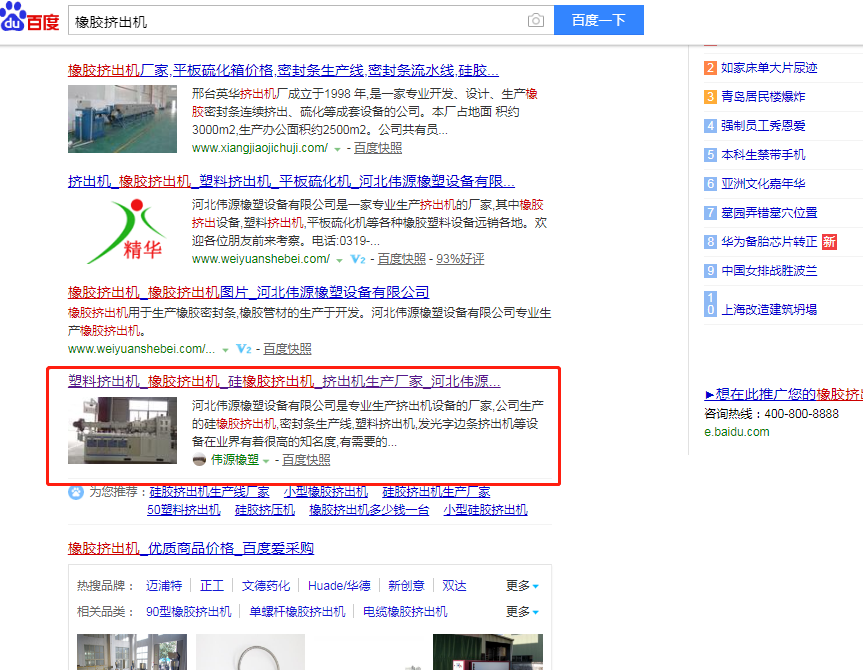Image resolution: width=863 pixels, height=670 pixels.
Task: Click the V2 badge next to 93%好评 result
Action: tap(358, 259)
